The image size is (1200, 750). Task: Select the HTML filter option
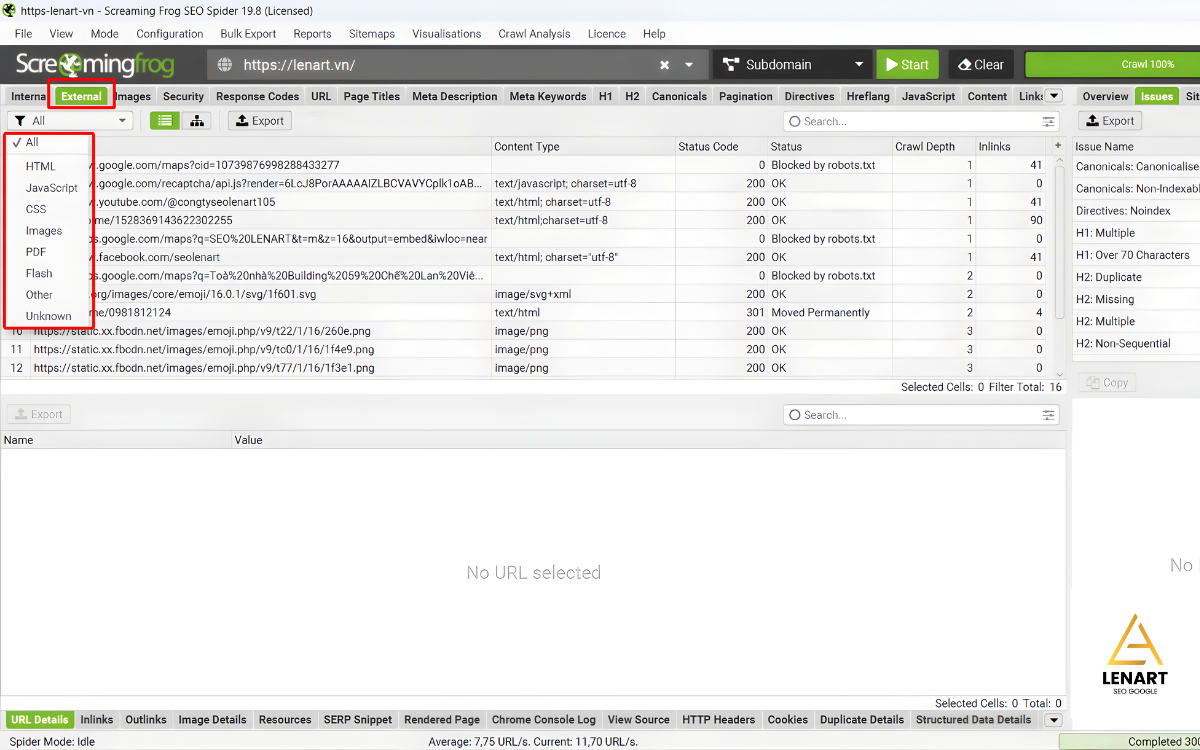pyautogui.click(x=40, y=166)
